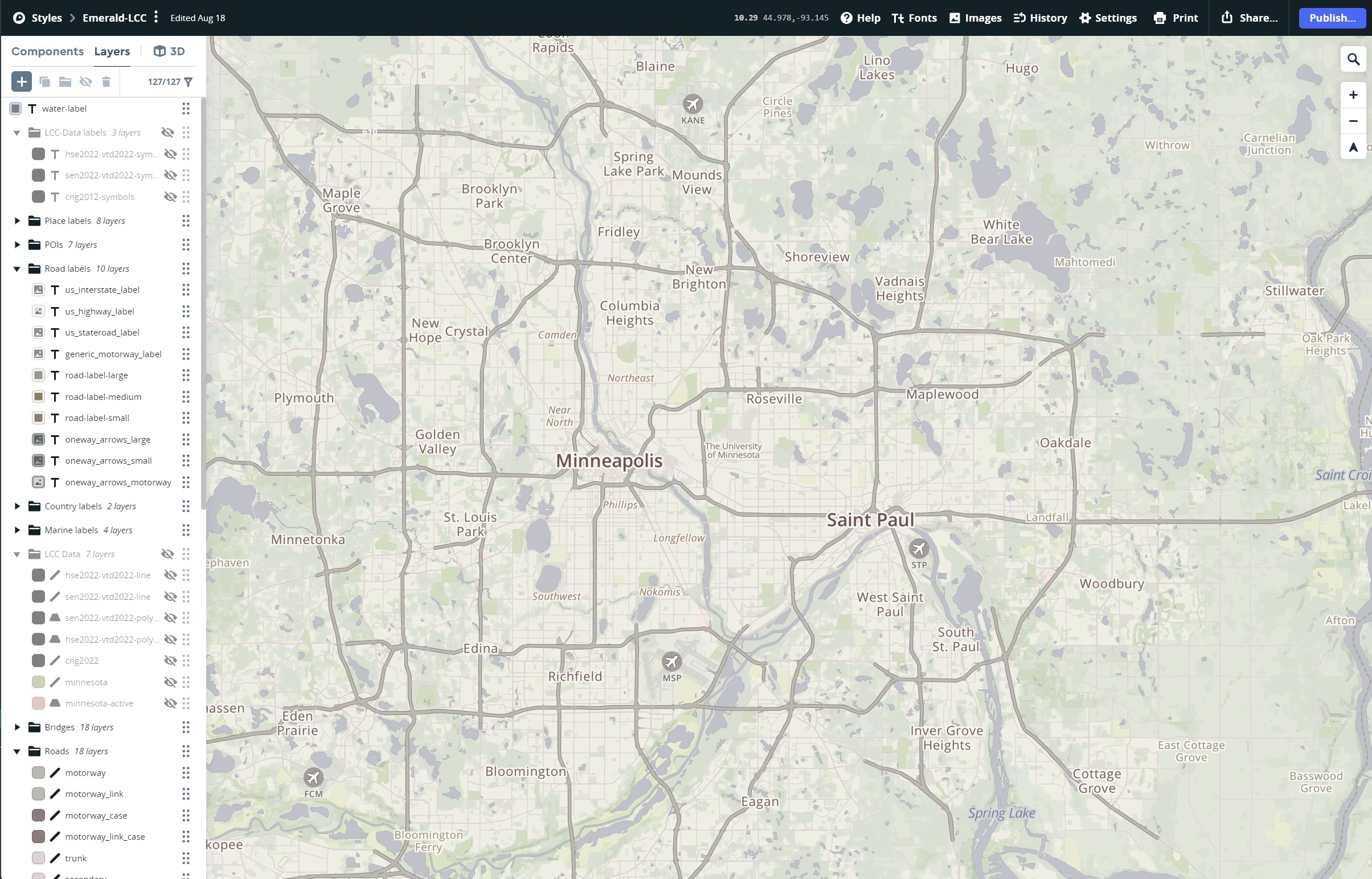
Task: Click the motorway layer color swatch
Action: 38,772
